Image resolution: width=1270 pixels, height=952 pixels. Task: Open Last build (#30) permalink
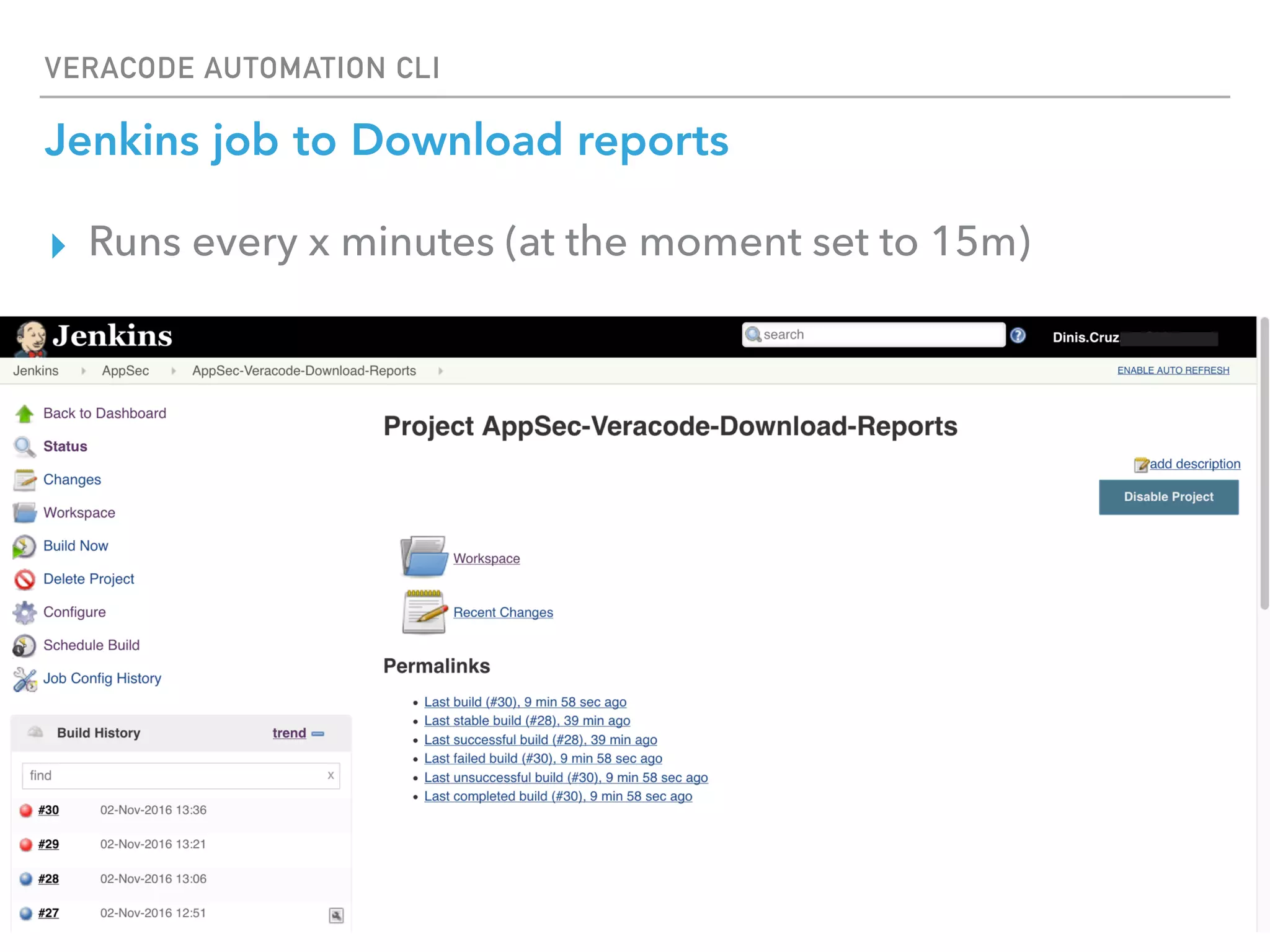525,702
